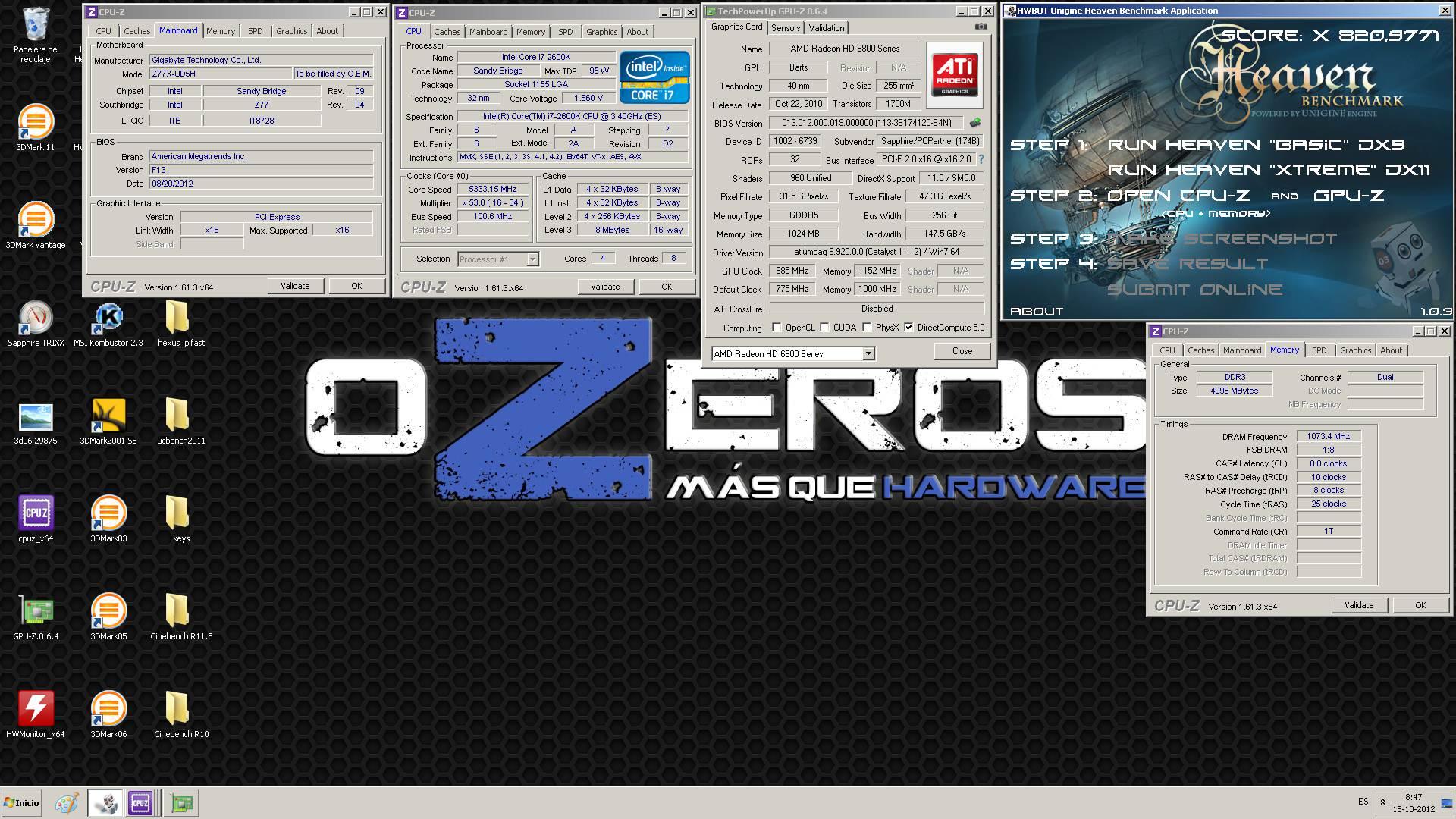Open the Cinebench R10 folder
Image resolution: width=1456 pixels, height=819 pixels.
[x=180, y=716]
